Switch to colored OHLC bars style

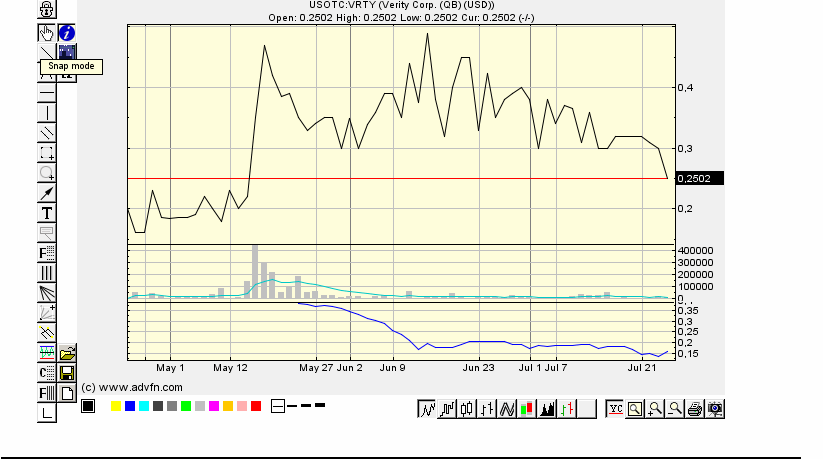tap(567, 409)
